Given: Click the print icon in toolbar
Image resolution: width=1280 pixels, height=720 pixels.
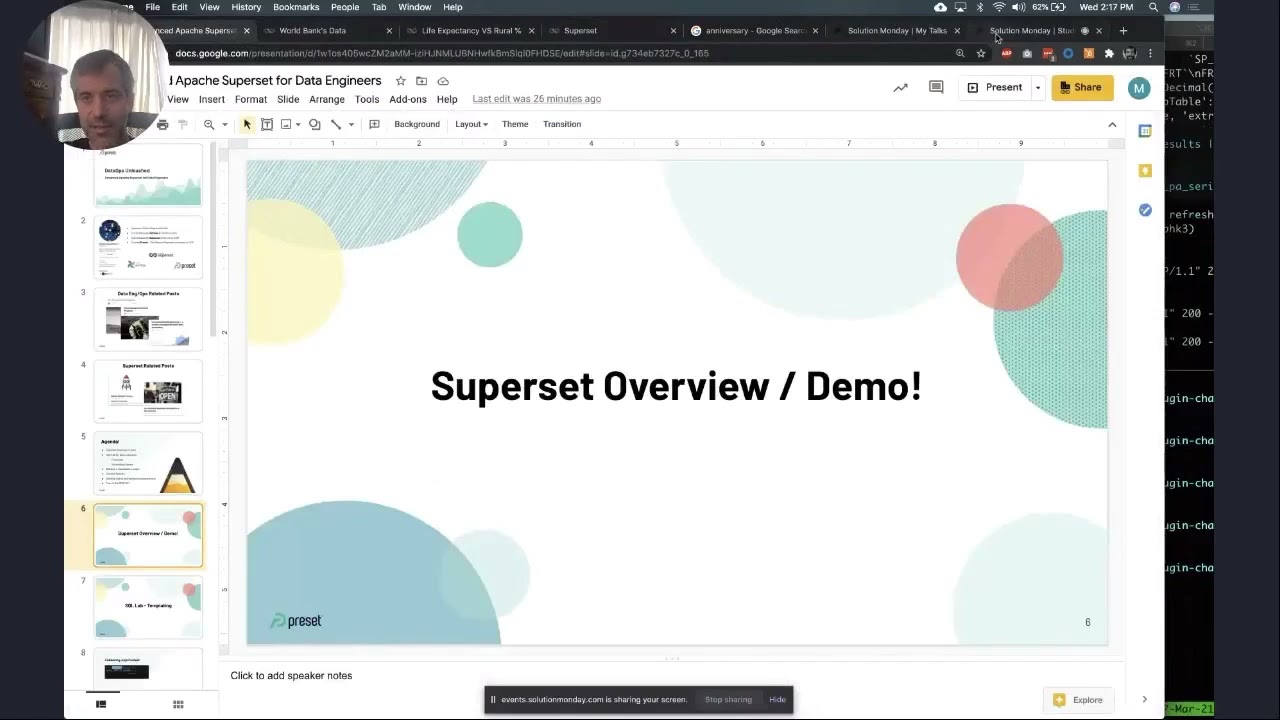Looking at the screenshot, I should 163,124.
